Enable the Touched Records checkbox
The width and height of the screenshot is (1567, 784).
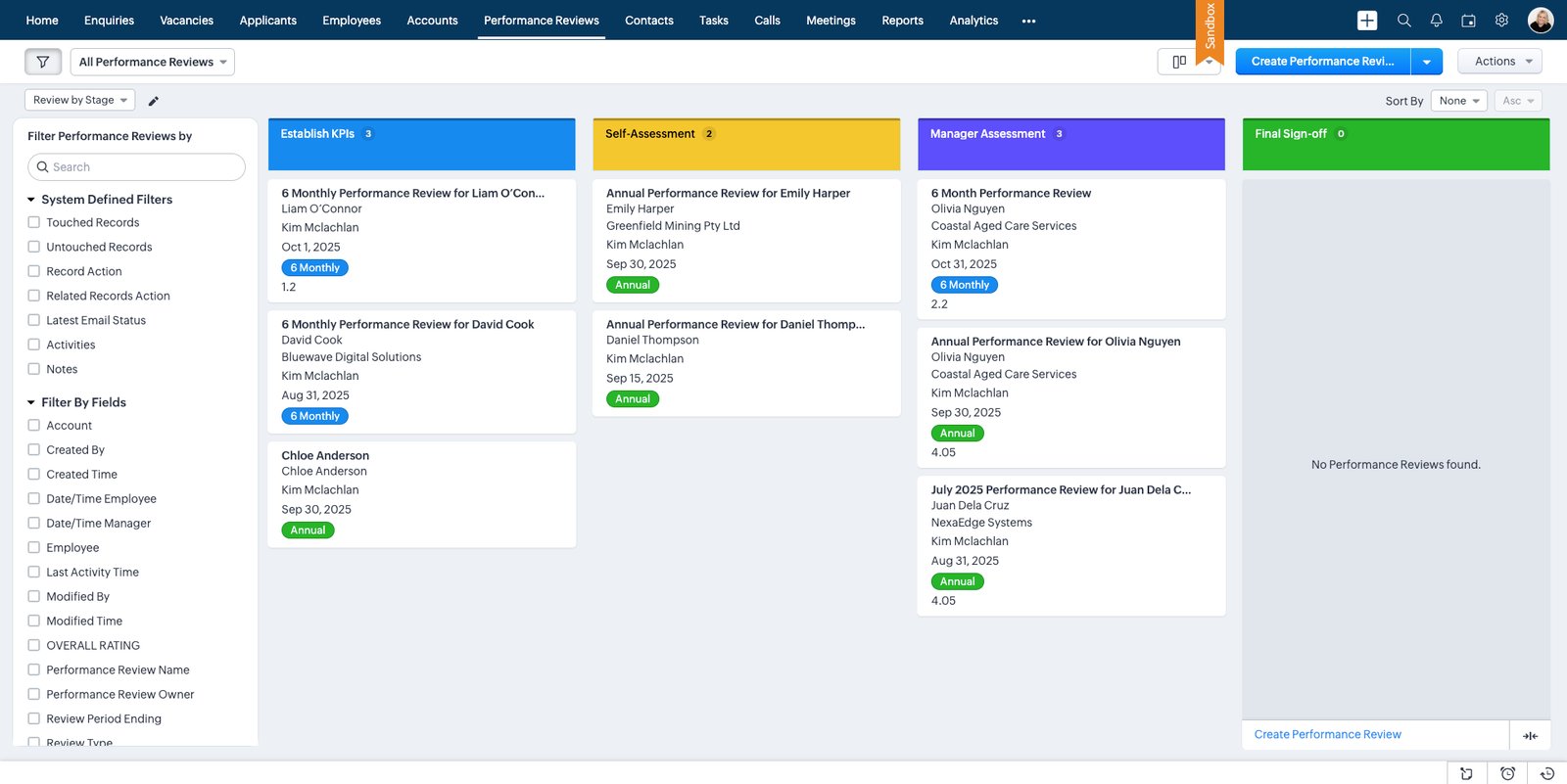34,223
